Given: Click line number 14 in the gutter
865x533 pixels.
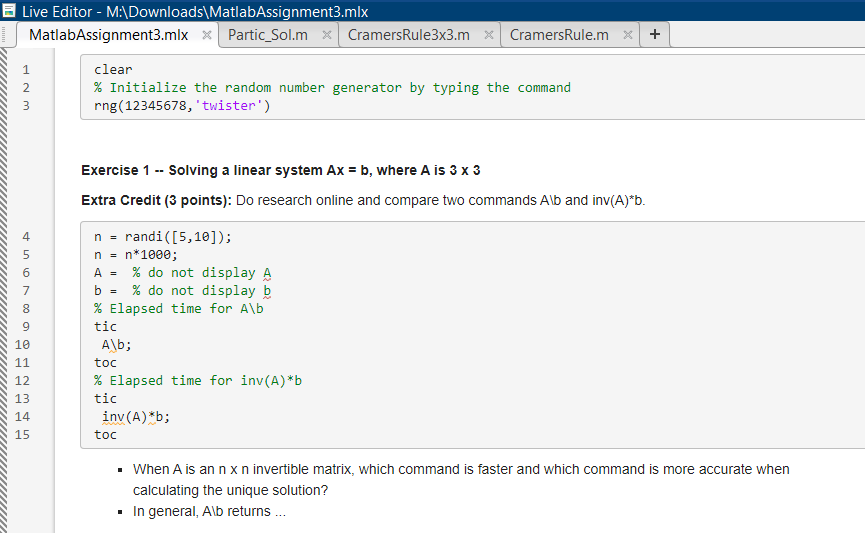Looking at the screenshot, I should coord(22,417).
